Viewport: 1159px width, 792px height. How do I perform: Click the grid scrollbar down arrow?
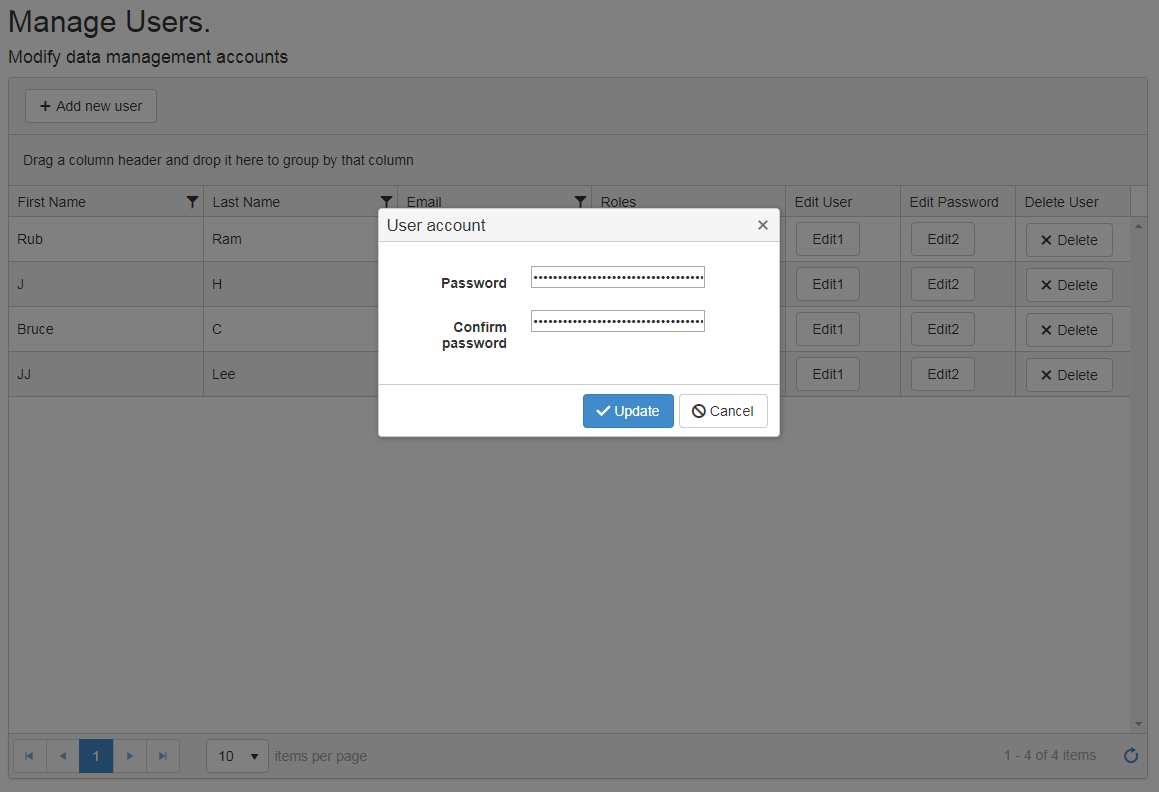click(x=1138, y=724)
